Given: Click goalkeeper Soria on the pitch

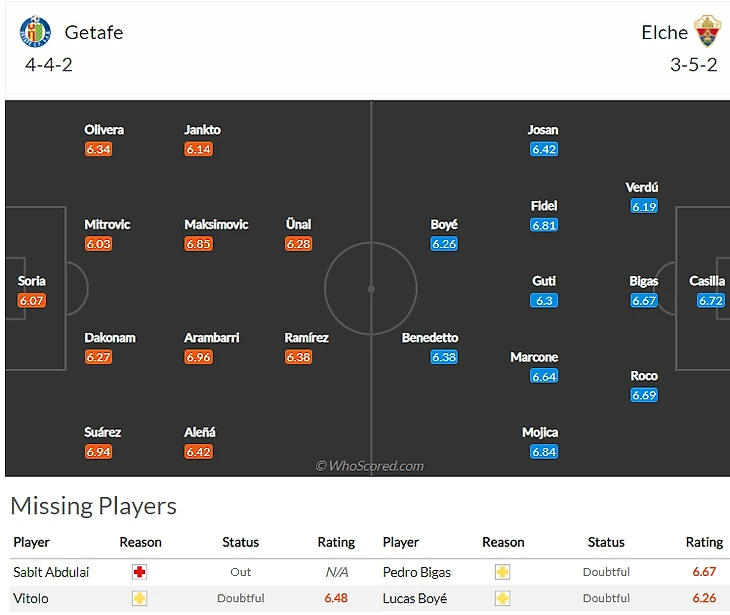Looking at the screenshot, I should click(32, 281).
